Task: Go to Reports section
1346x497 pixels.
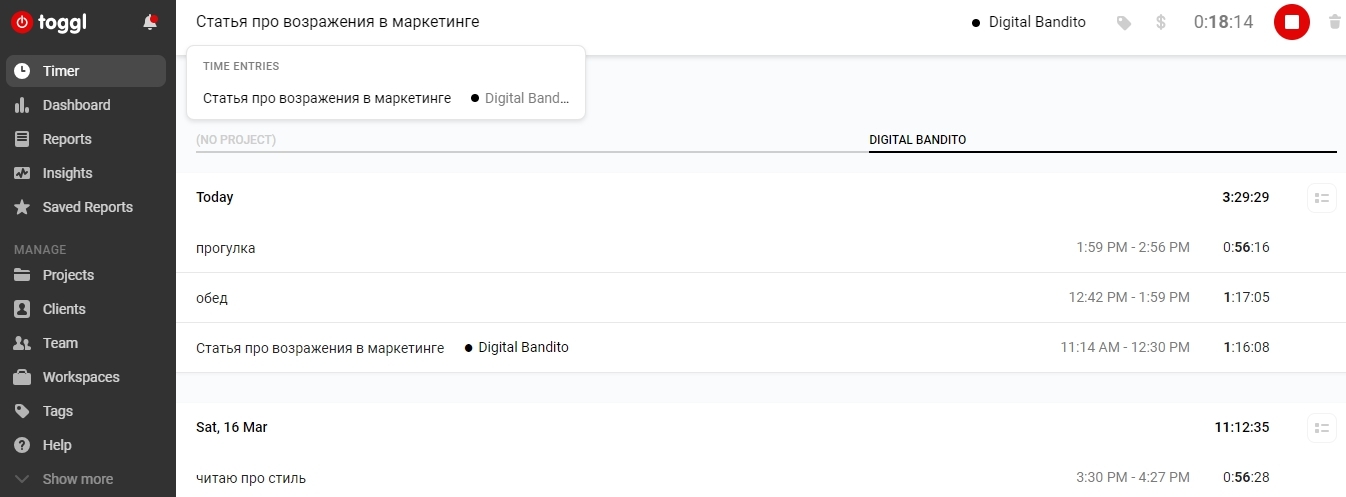Action: pos(67,139)
